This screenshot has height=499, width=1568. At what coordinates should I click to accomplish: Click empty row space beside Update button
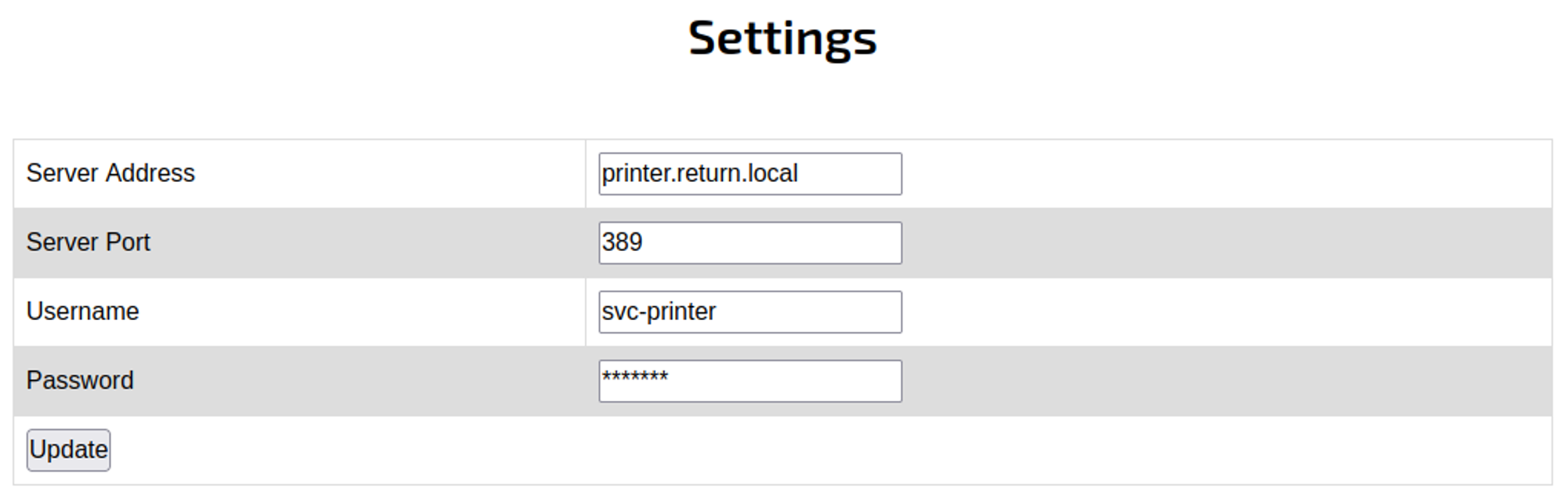click(x=784, y=450)
